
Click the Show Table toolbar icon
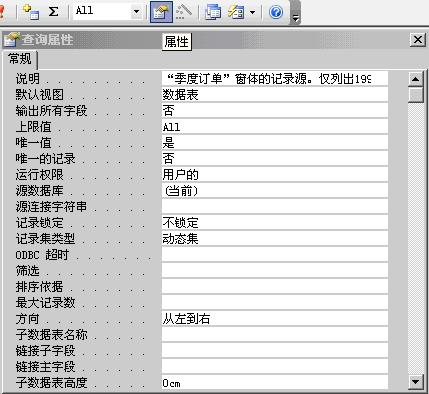point(31,12)
